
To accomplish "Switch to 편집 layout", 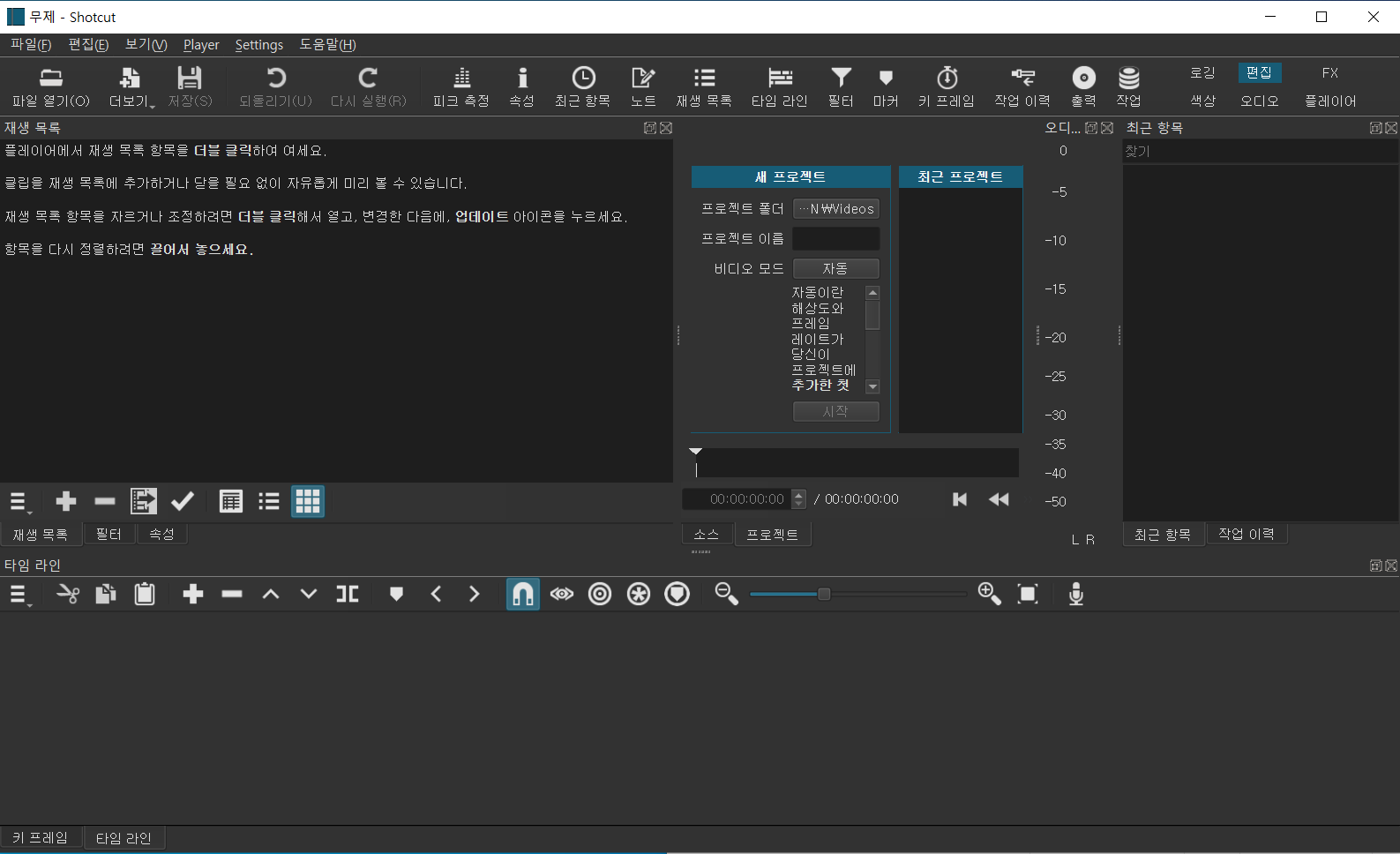I will tap(1259, 72).
